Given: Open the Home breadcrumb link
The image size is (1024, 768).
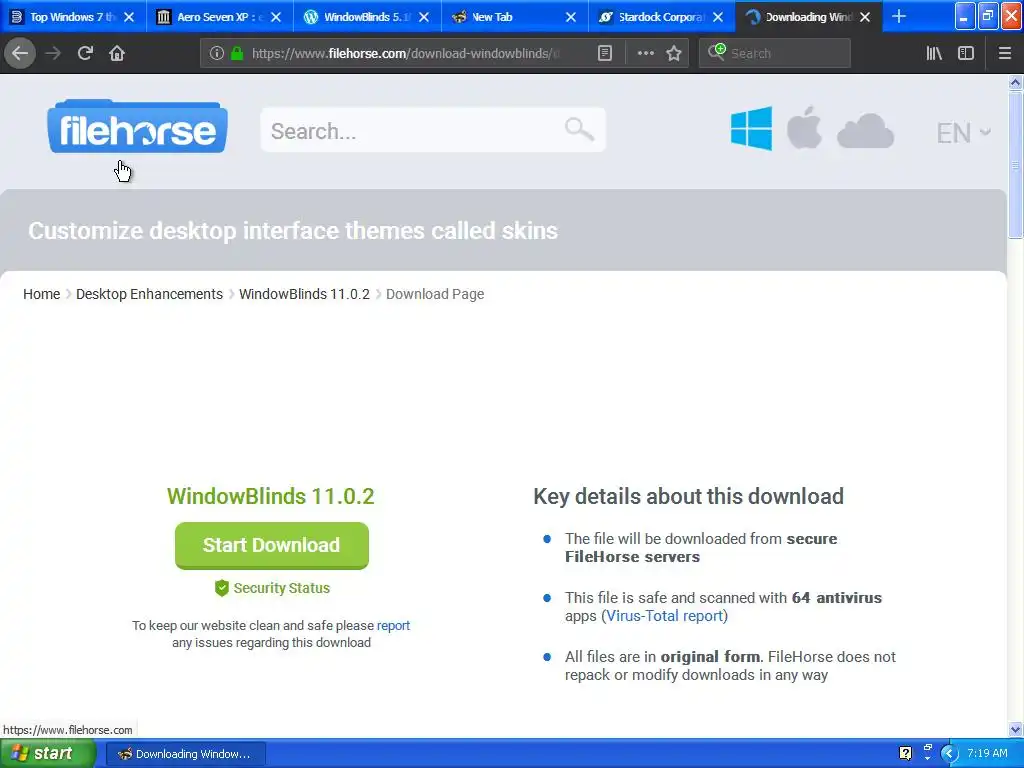Looking at the screenshot, I should [x=42, y=294].
